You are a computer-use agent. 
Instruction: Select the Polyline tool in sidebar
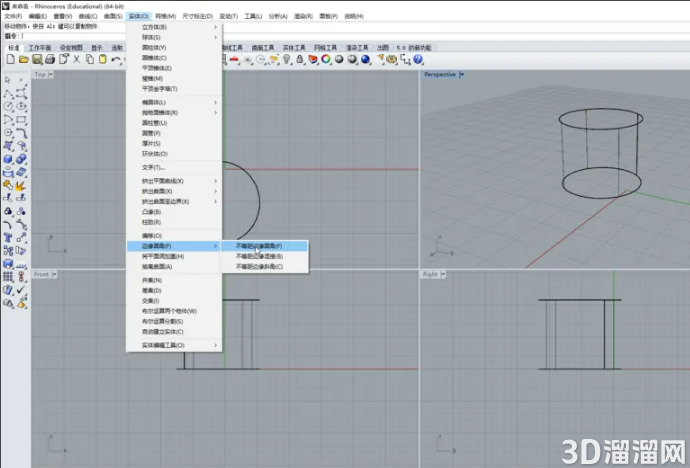coord(8,93)
